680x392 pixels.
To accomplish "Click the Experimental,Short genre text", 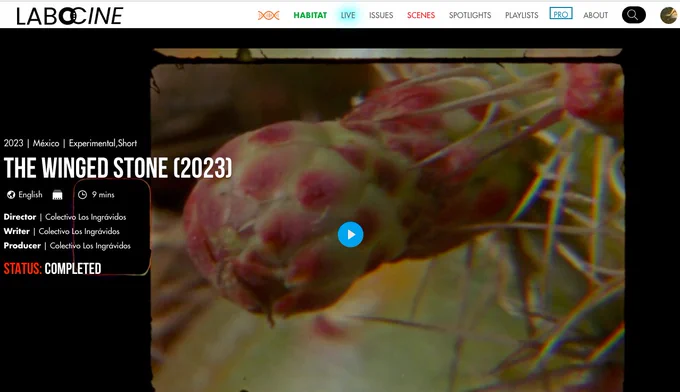I will tap(103, 143).
